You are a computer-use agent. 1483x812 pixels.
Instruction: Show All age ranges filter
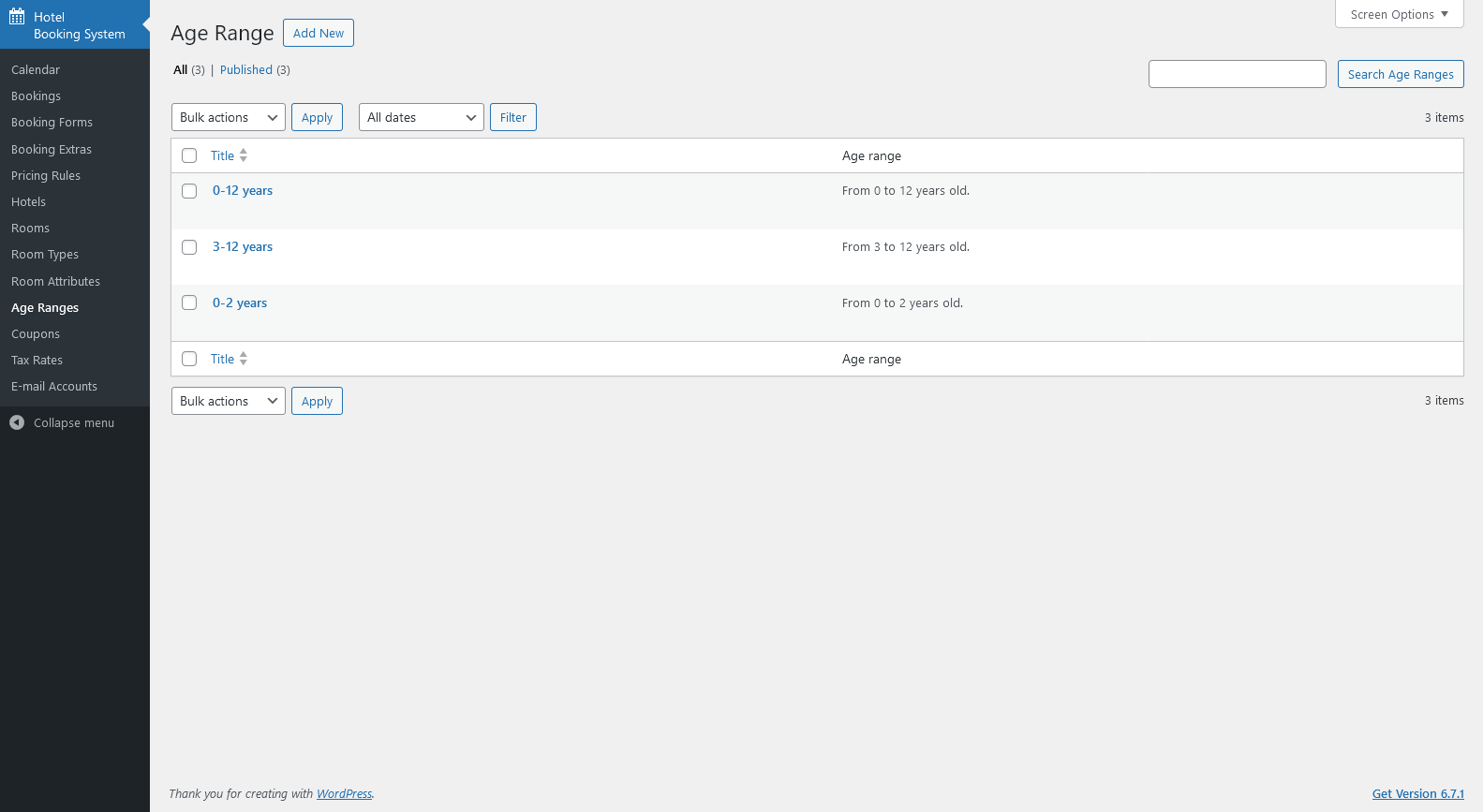pyautogui.click(x=180, y=69)
